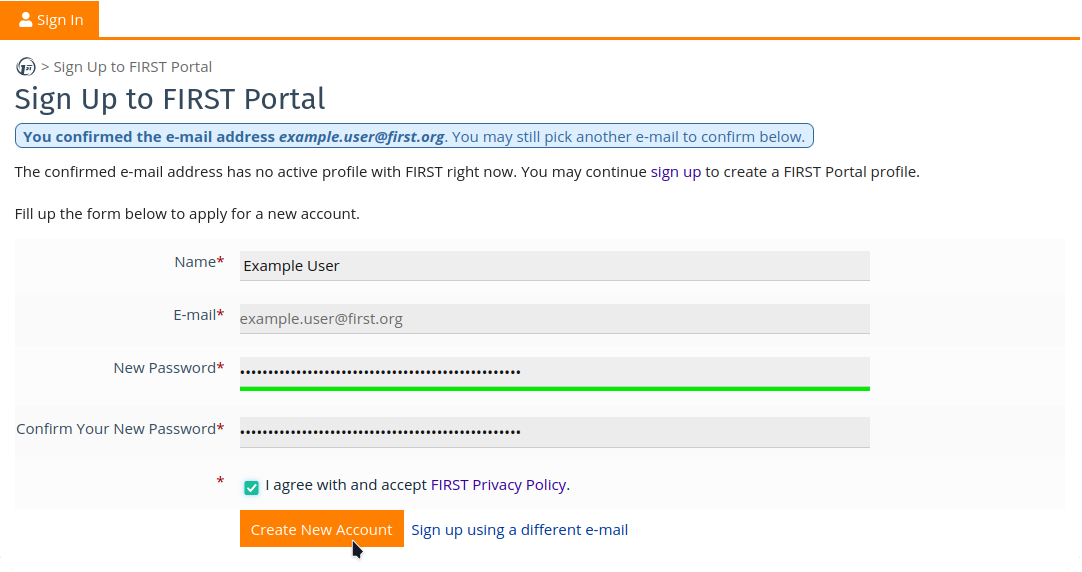Viewport: 1082px width, 572px height.
Task: Focus the New Password field
Action: [x=554, y=373]
